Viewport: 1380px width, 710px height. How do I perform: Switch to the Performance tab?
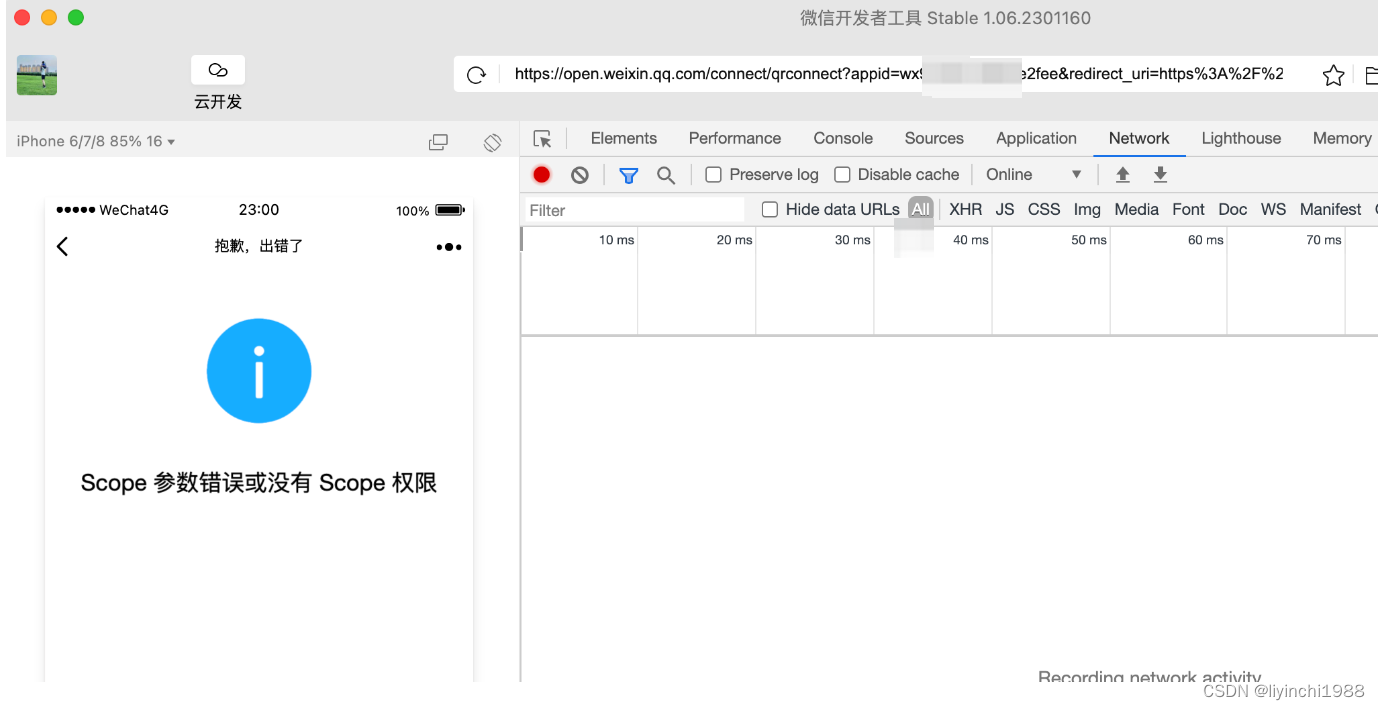[735, 138]
